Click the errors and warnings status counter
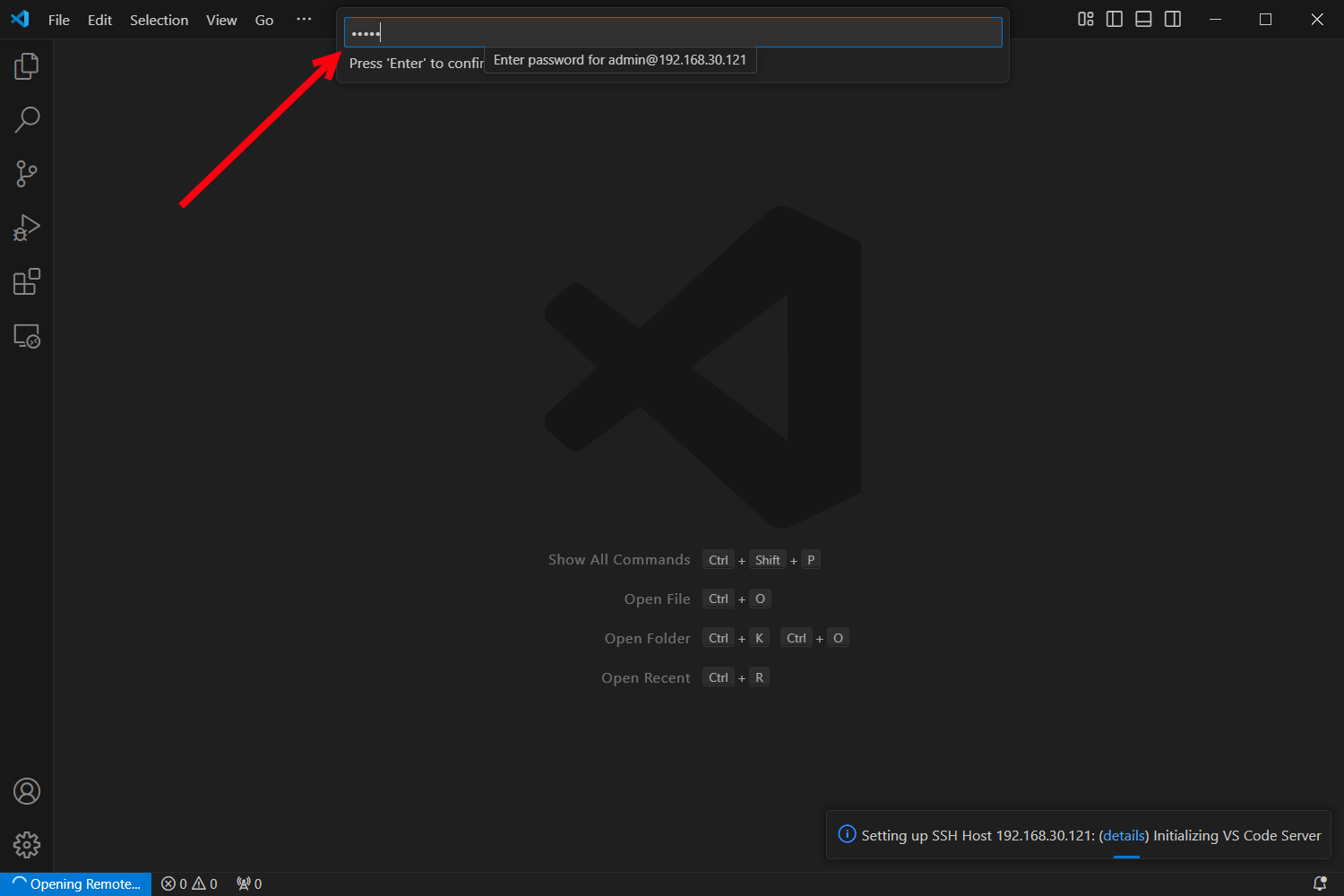The width and height of the screenshot is (1344, 896). pos(189,884)
